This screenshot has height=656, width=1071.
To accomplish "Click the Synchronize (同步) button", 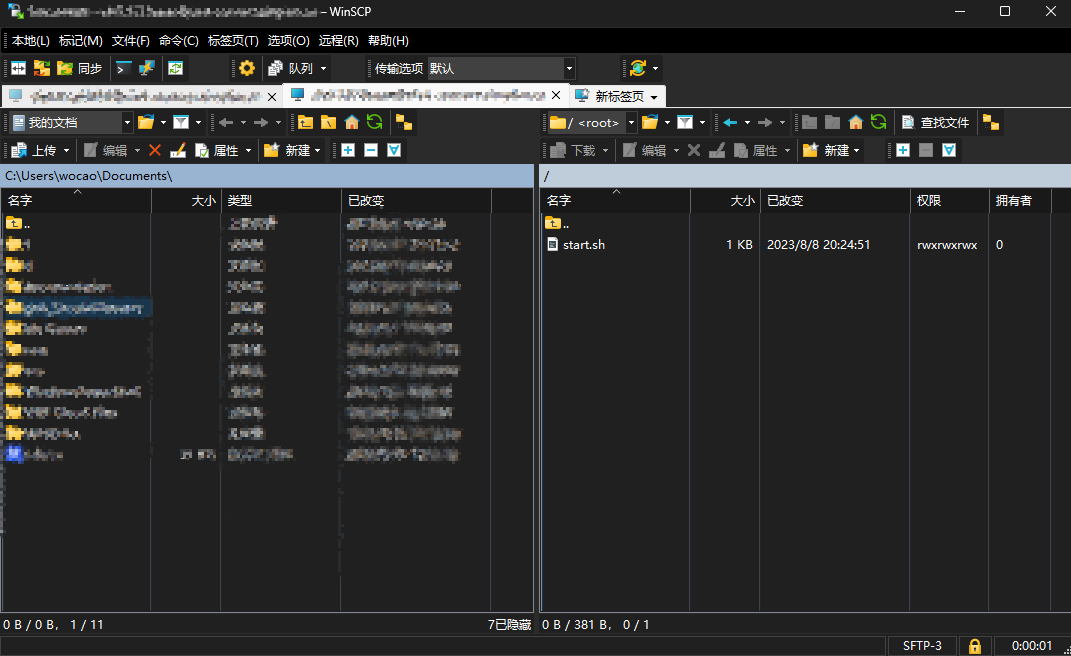I will [80, 68].
